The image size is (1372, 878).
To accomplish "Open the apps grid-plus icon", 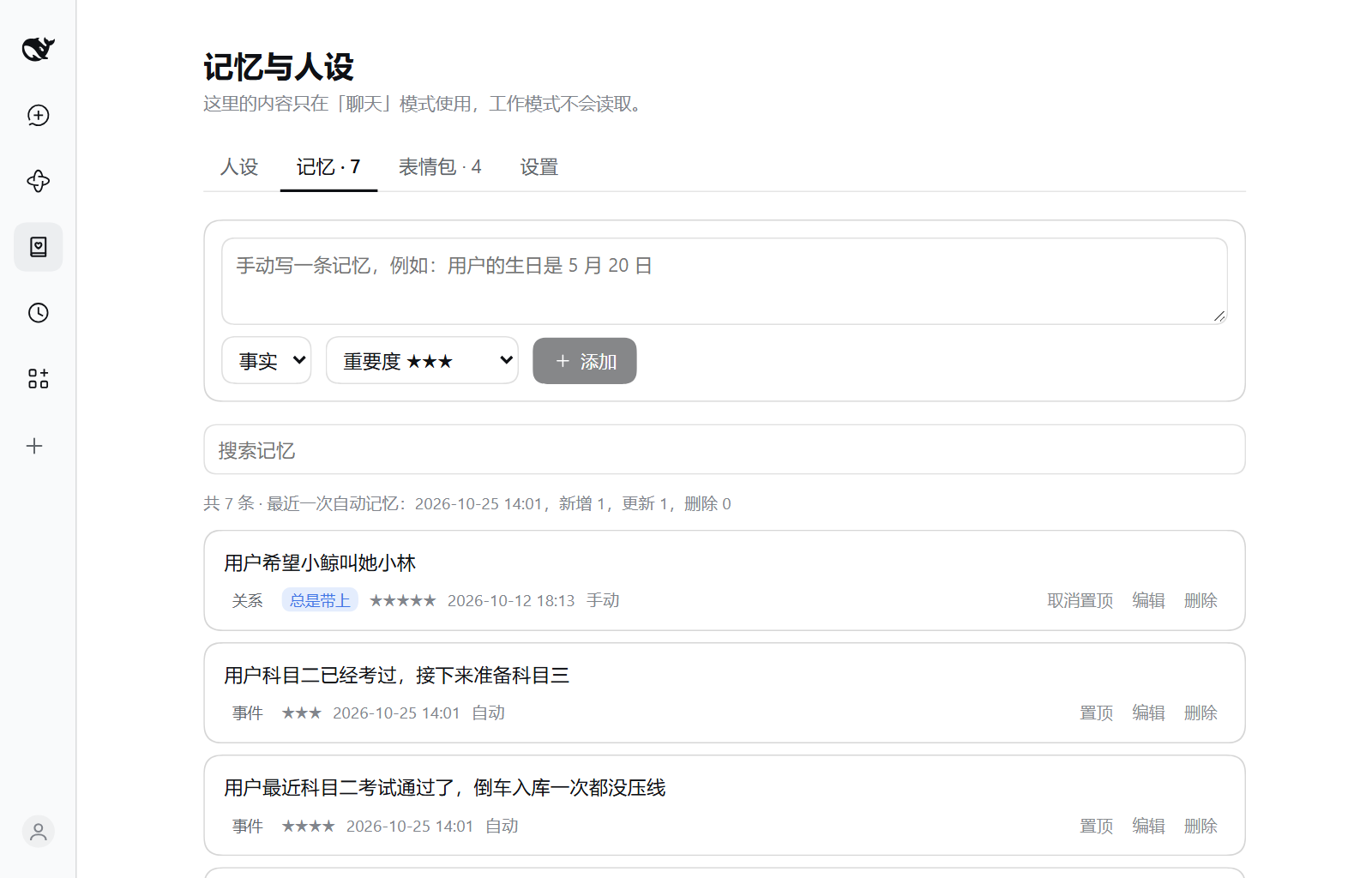I will coord(38,379).
